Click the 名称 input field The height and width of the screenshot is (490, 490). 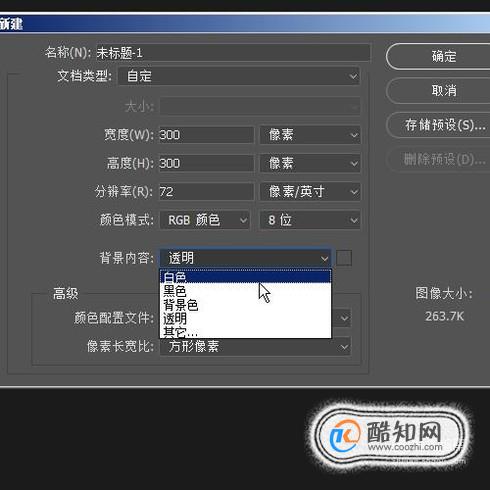(x=233, y=53)
